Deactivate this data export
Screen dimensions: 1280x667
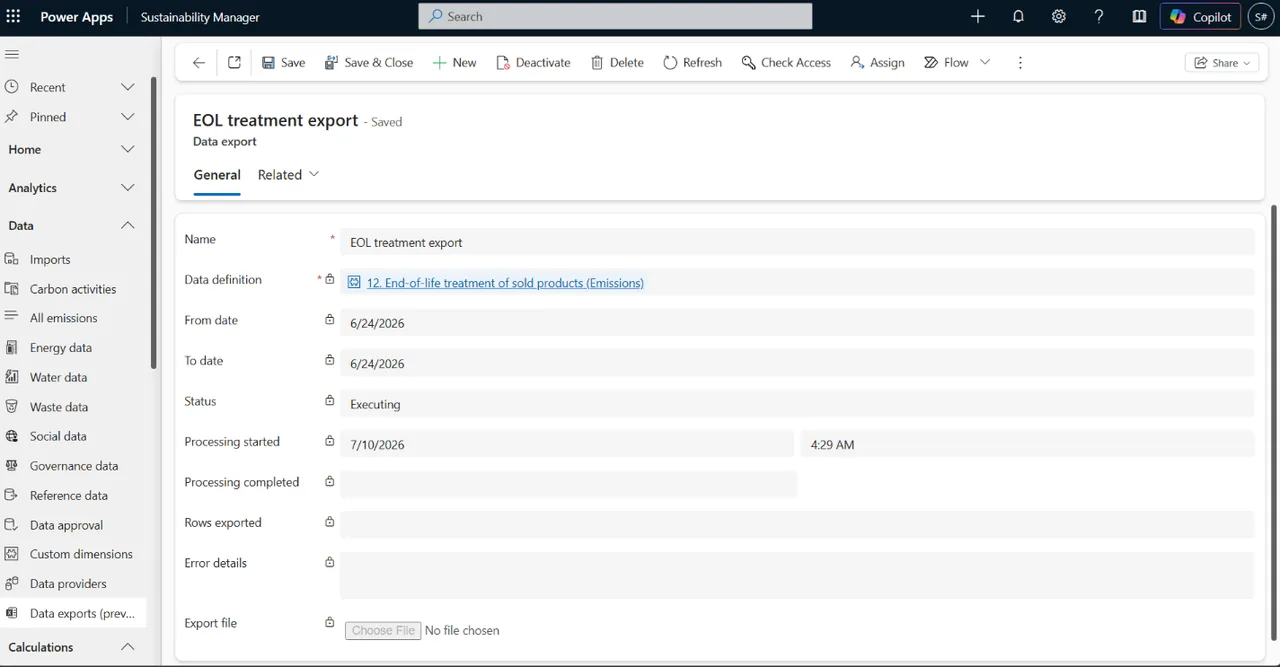pos(534,62)
